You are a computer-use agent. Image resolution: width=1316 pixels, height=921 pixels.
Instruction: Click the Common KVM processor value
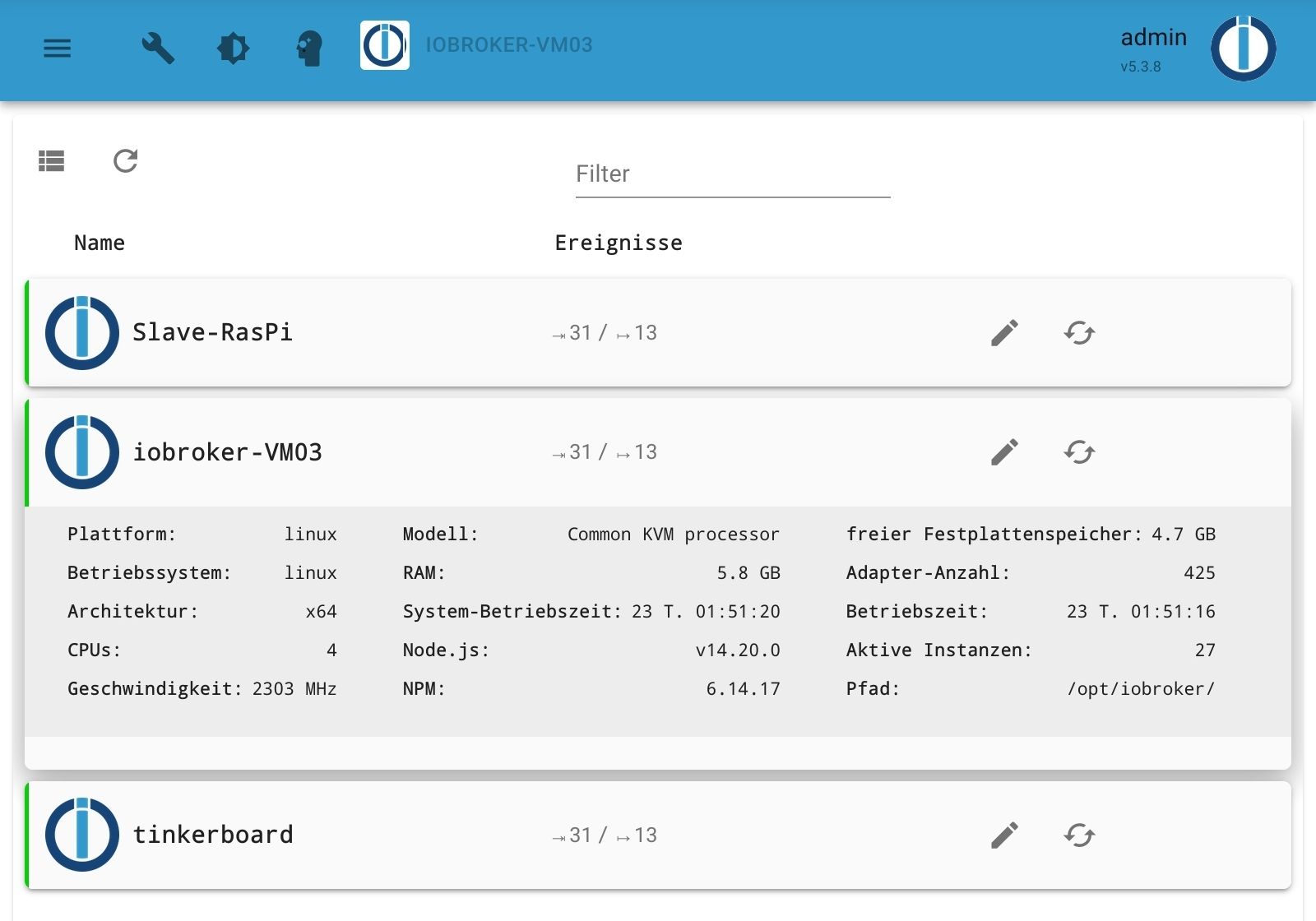tap(674, 535)
